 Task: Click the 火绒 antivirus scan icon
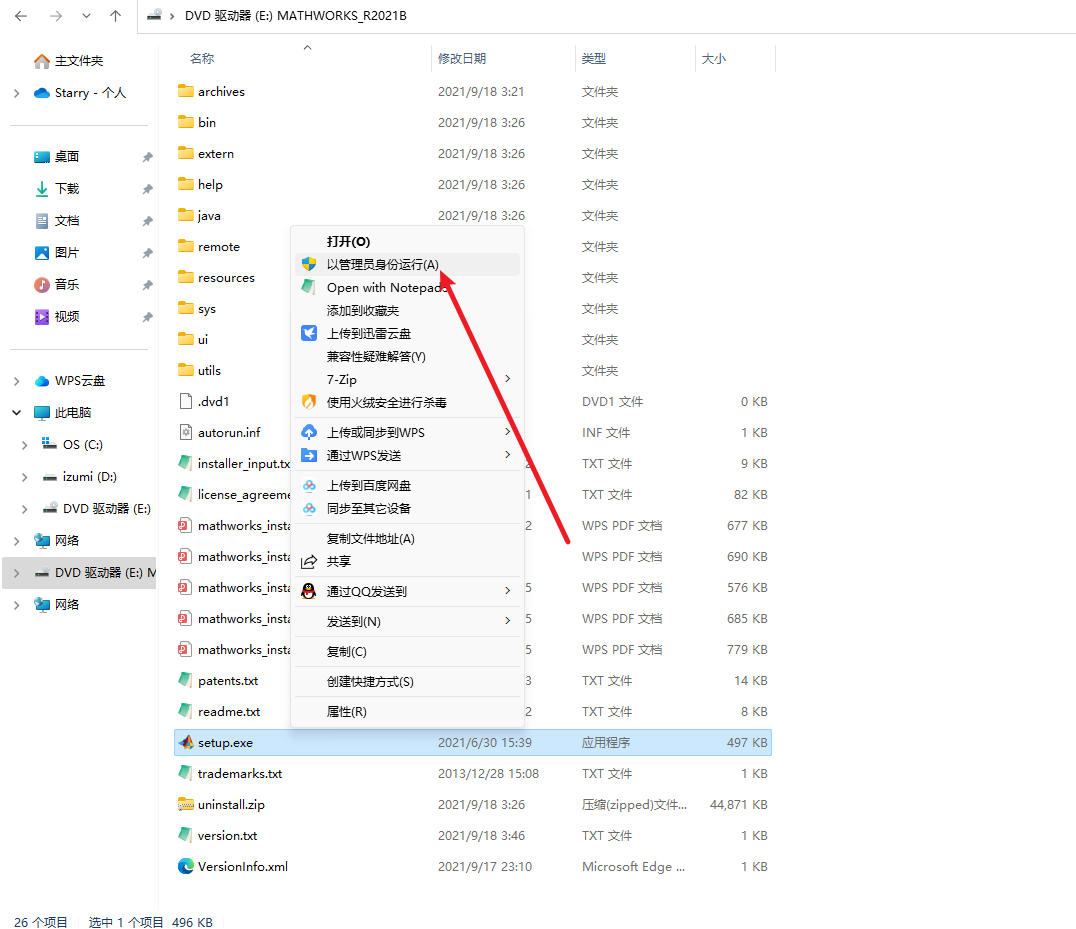click(309, 402)
